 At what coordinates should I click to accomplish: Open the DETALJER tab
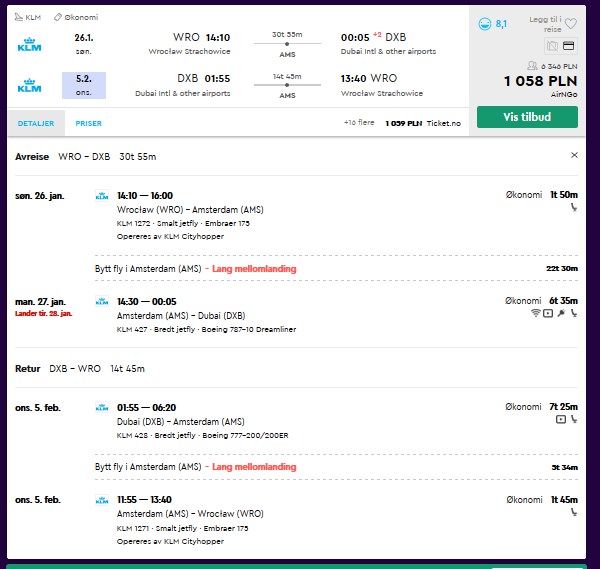[36, 123]
